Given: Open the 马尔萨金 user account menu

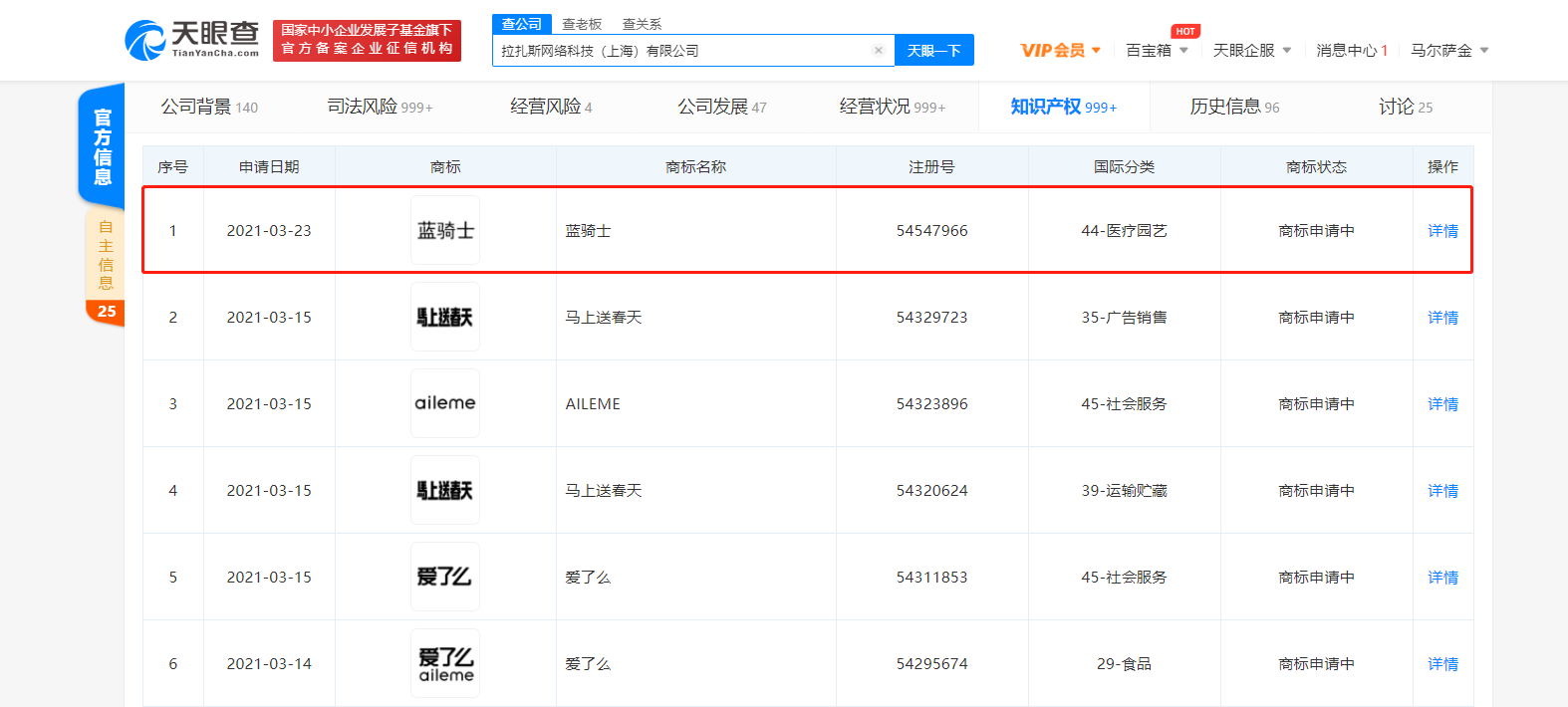Looking at the screenshot, I should point(1449,50).
